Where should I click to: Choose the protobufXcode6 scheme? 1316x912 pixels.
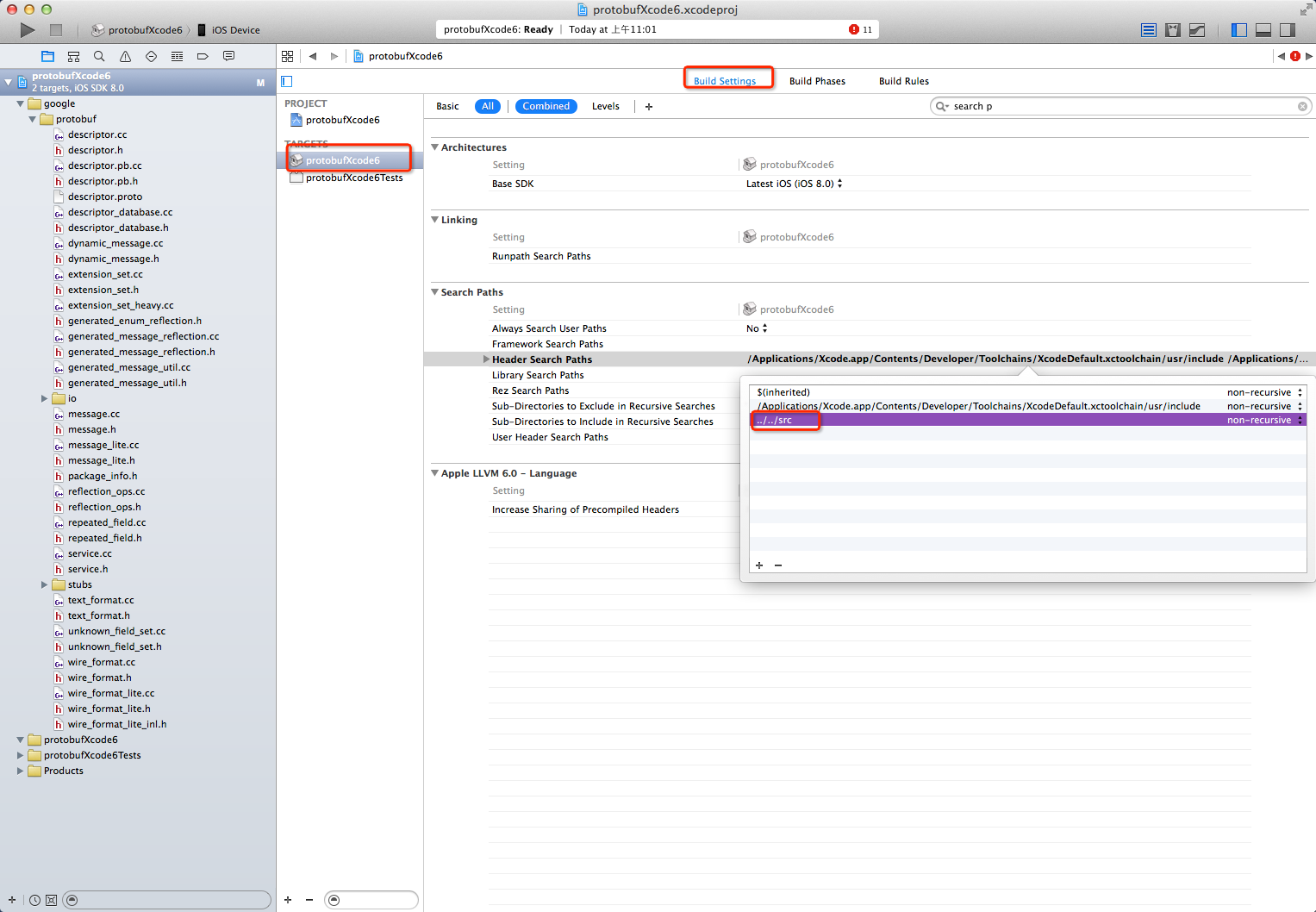136,30
